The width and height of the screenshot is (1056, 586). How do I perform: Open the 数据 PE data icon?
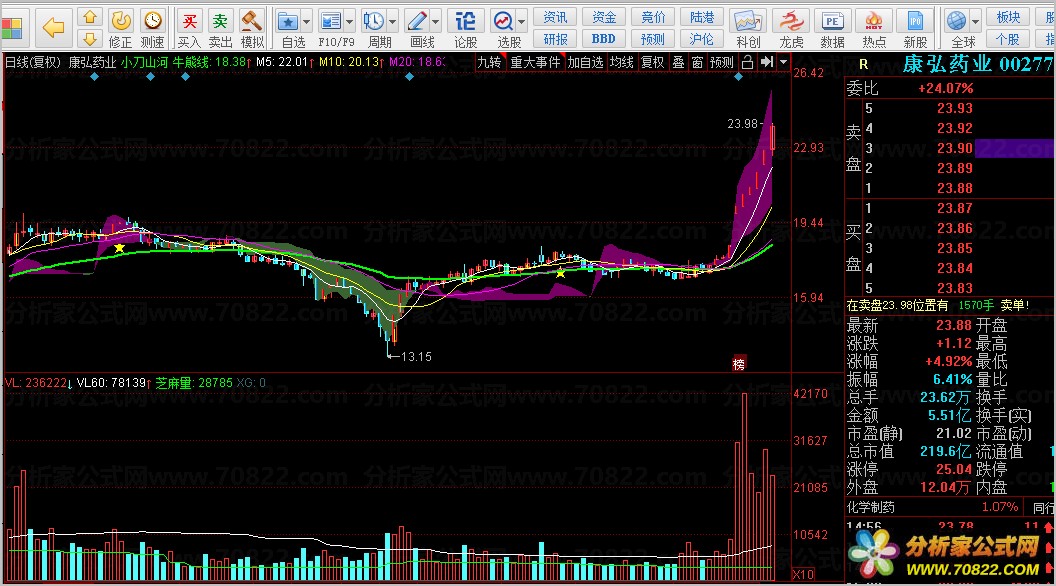pyautogui.click(x=832, y=21)
